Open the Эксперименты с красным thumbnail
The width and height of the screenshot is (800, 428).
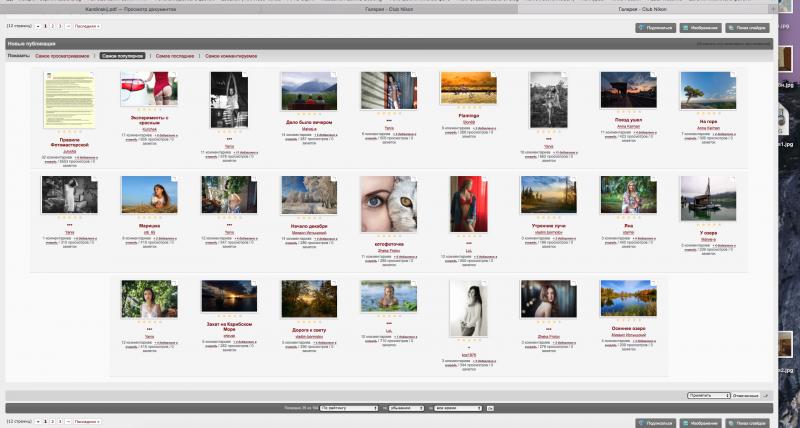(x=149, y=89)
